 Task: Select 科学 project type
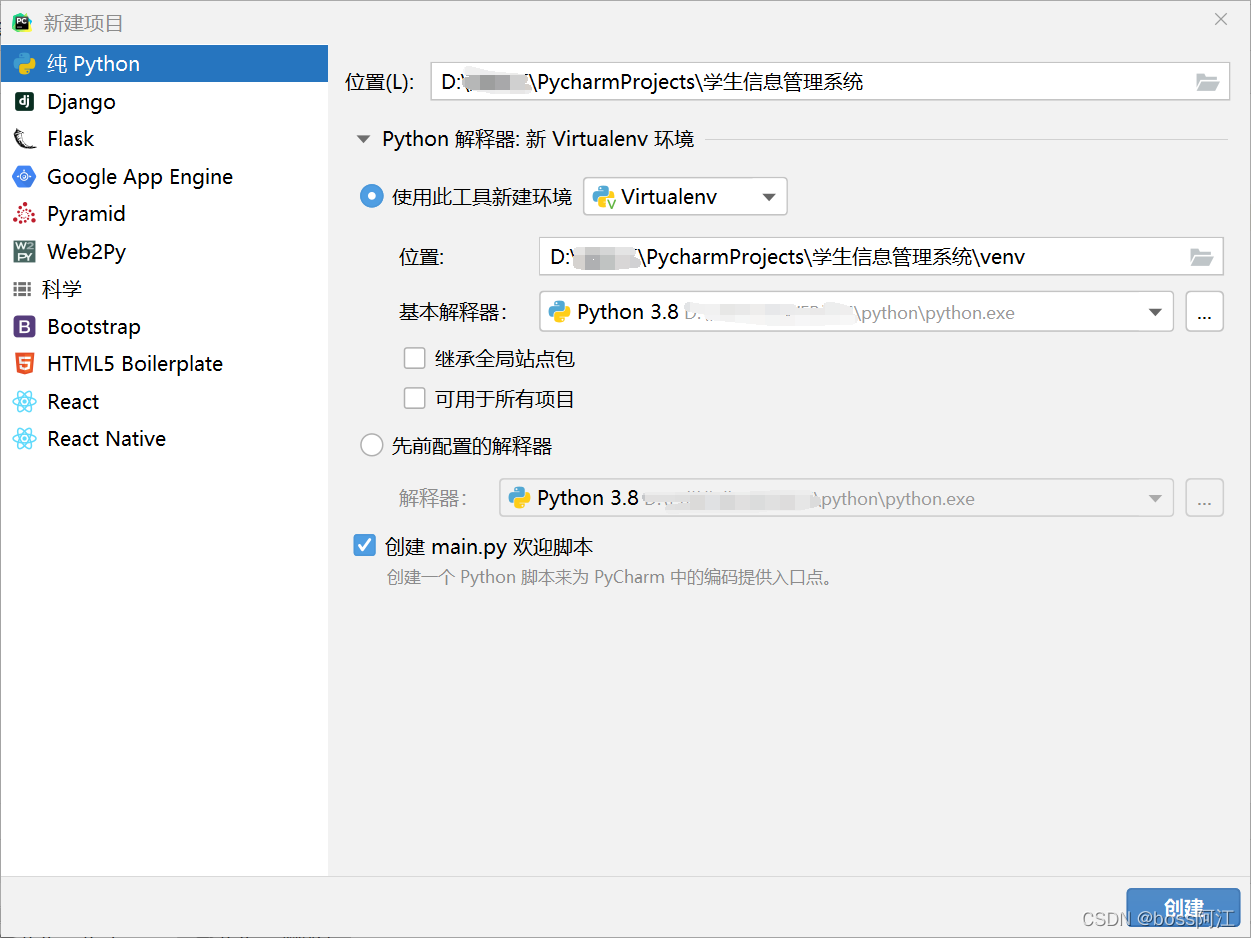tap(164, 289)
